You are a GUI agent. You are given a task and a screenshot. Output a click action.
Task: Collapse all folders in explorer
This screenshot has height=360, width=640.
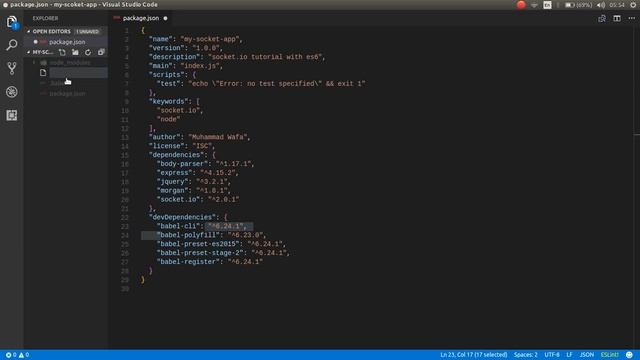pyautogui.click(x=101, y=52)
